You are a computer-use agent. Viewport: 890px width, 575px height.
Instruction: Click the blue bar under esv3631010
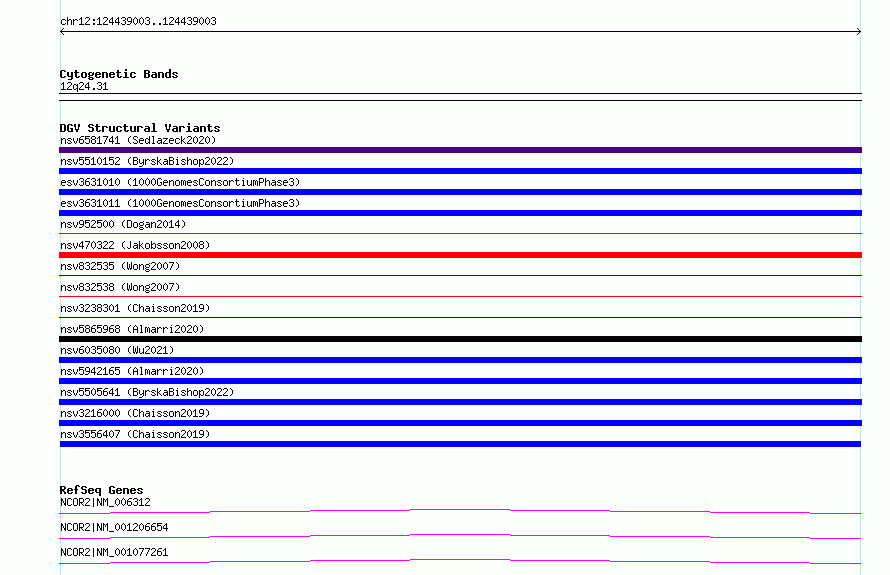(x=460, y=192)
